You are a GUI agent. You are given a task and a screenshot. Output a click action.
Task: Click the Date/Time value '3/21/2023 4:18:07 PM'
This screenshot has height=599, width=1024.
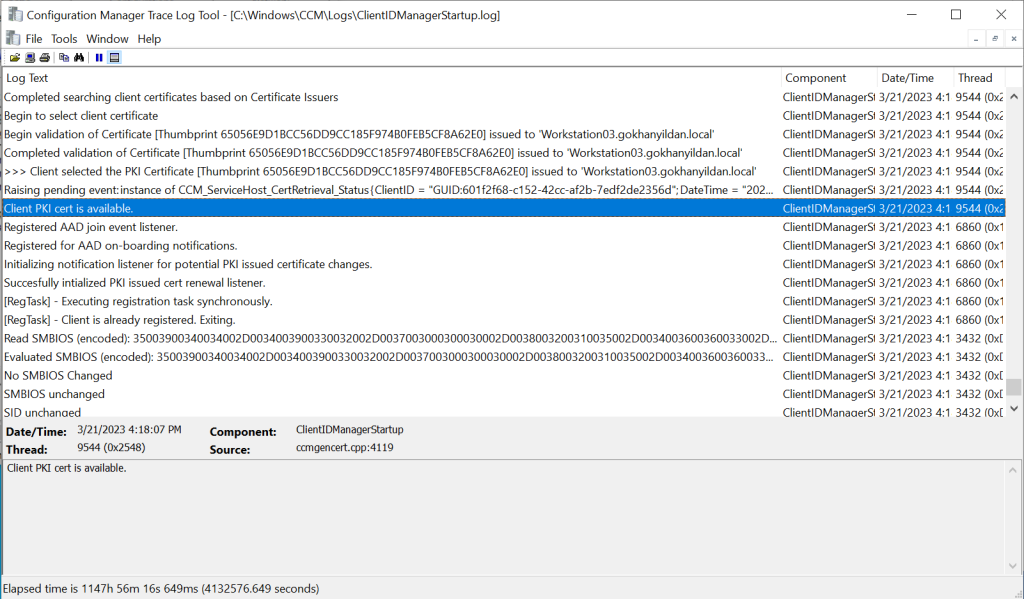coord(129,430)
